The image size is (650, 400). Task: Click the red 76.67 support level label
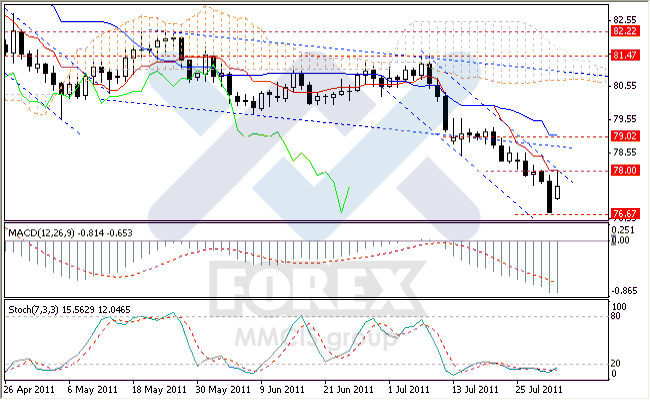tap(624, 214)
